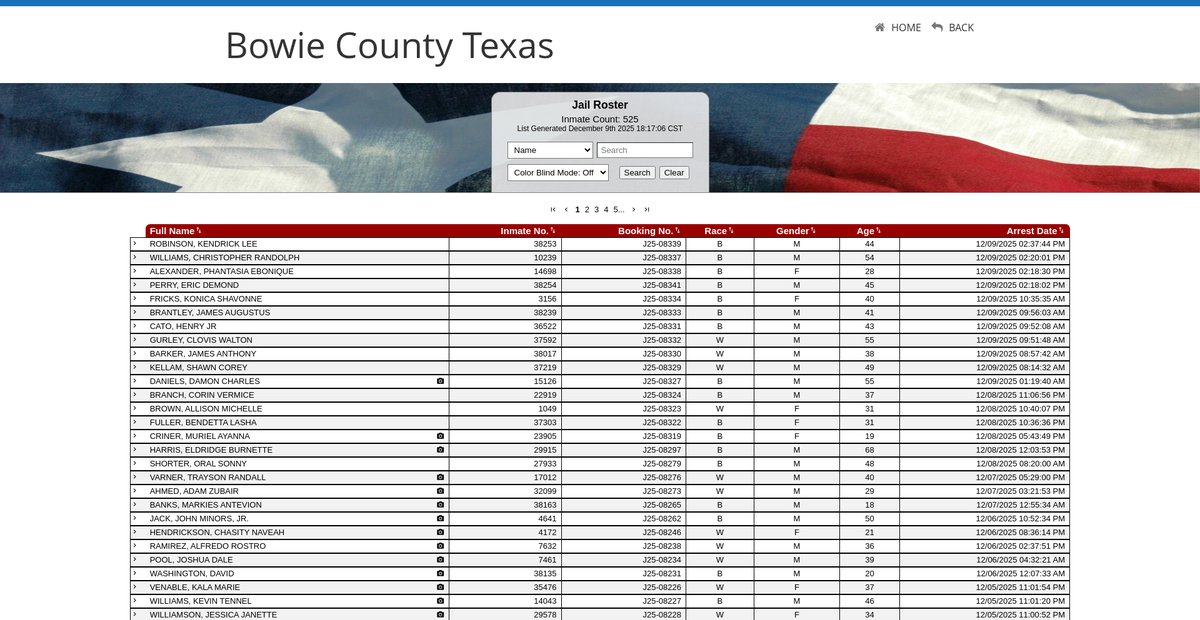The height and width of the screenshot is (620, 1200).
Task: Select current page 1 in pagination
Action: point(577,210)
